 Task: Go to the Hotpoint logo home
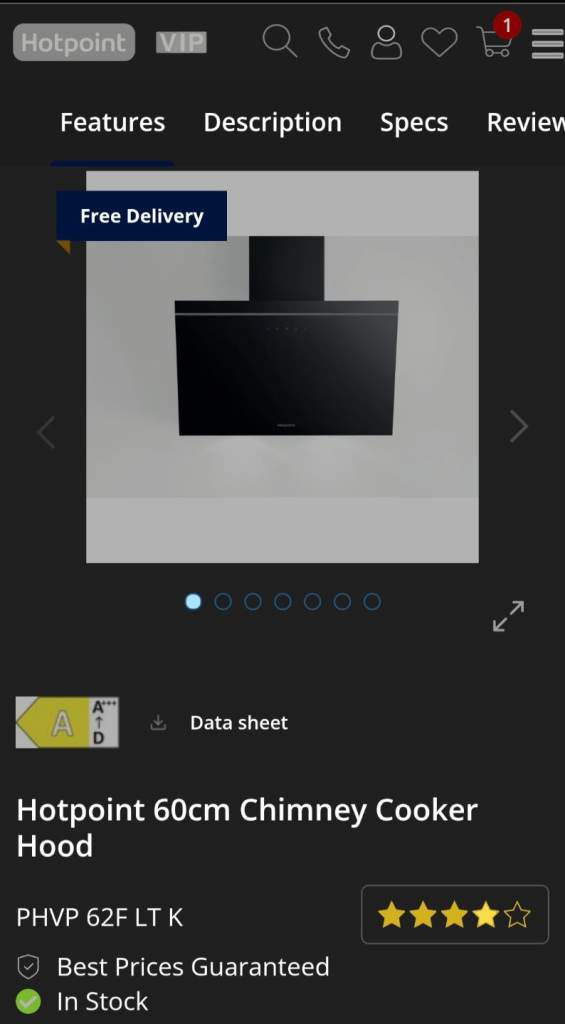[74, 42]
